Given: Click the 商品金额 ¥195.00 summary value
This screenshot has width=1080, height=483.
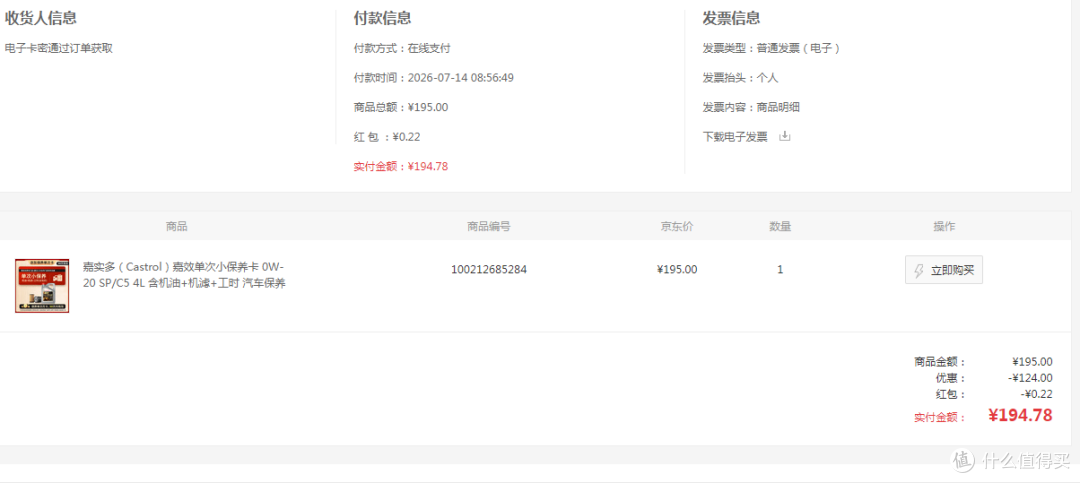Looking at the screenshot, I should pyautogui.click(x=1032, y=361).
